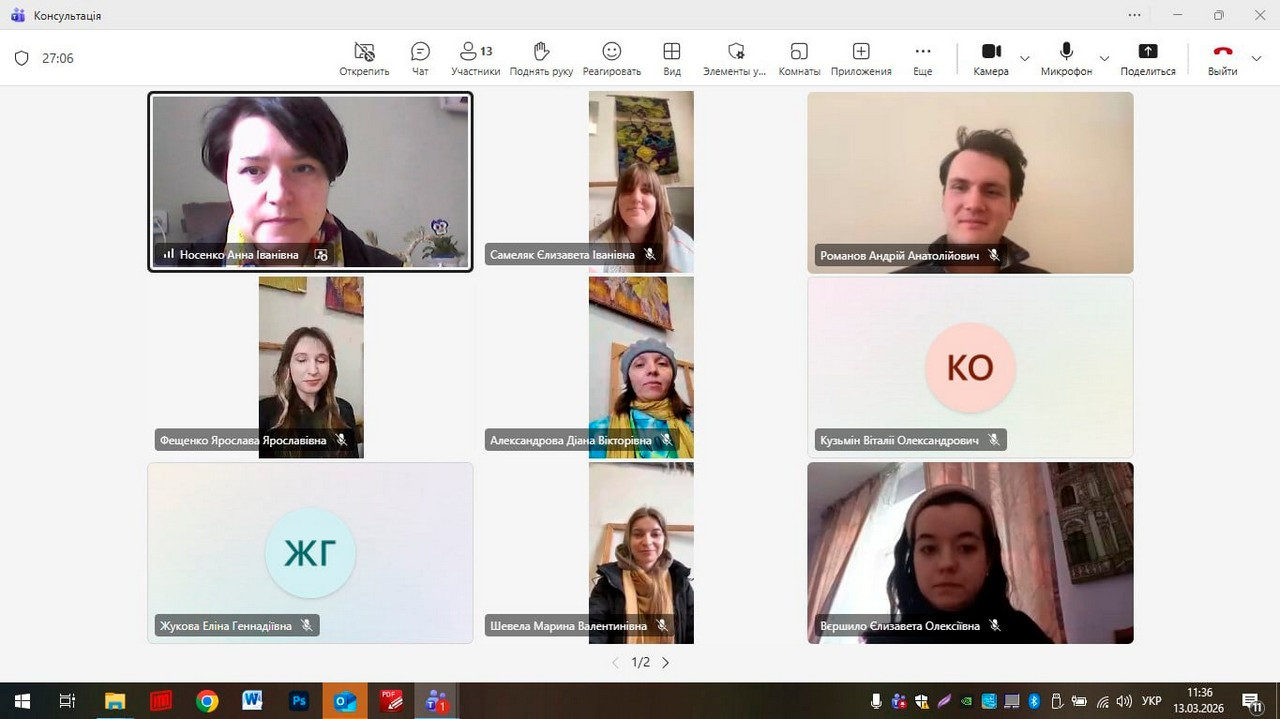Screen dimensions: 1280x719
Task: Click the name label Самеляк Єлизавета Іванівна
Action: 562,255
